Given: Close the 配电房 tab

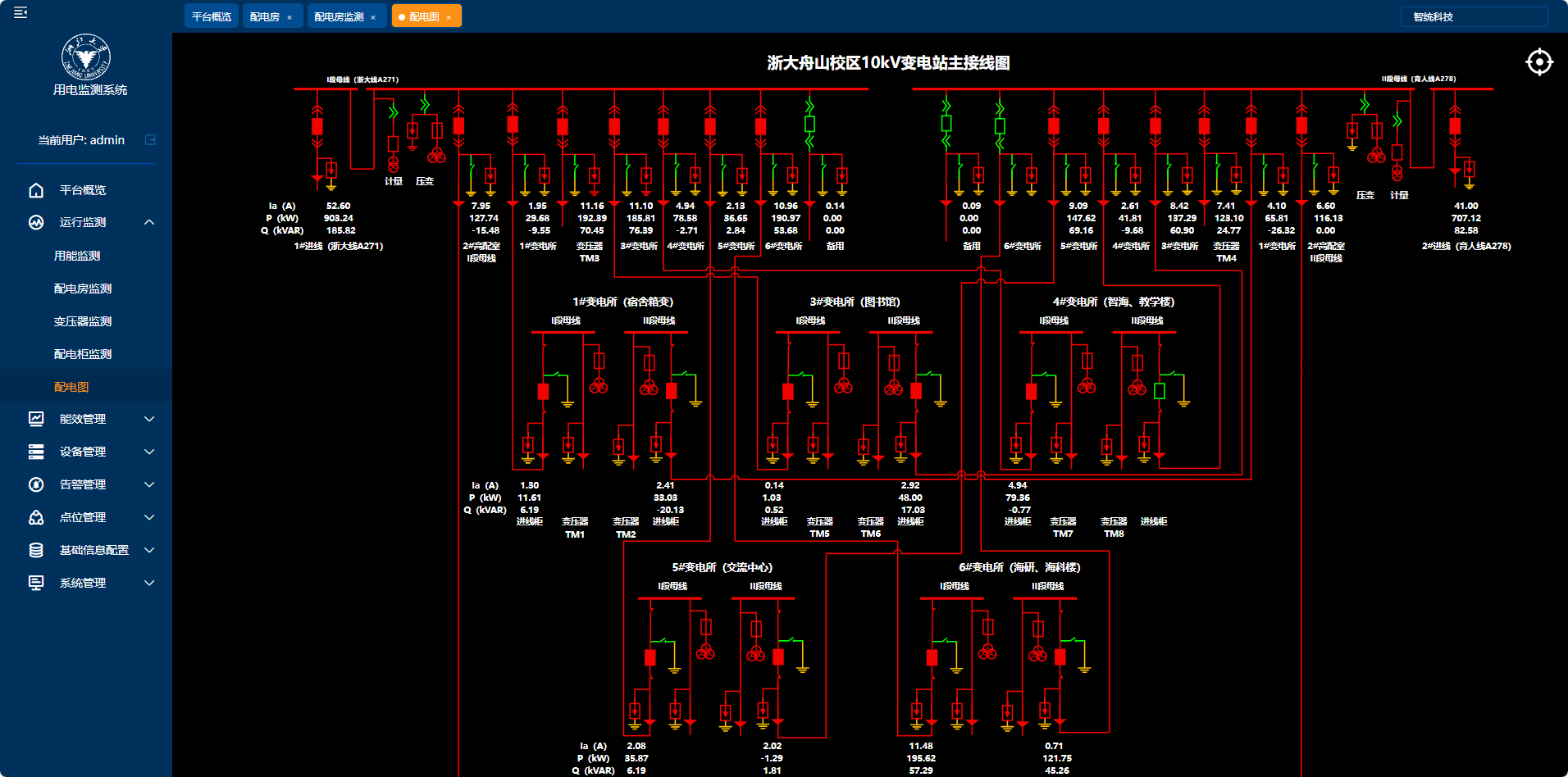Looking at the screenshot, I should pos(289,17).
